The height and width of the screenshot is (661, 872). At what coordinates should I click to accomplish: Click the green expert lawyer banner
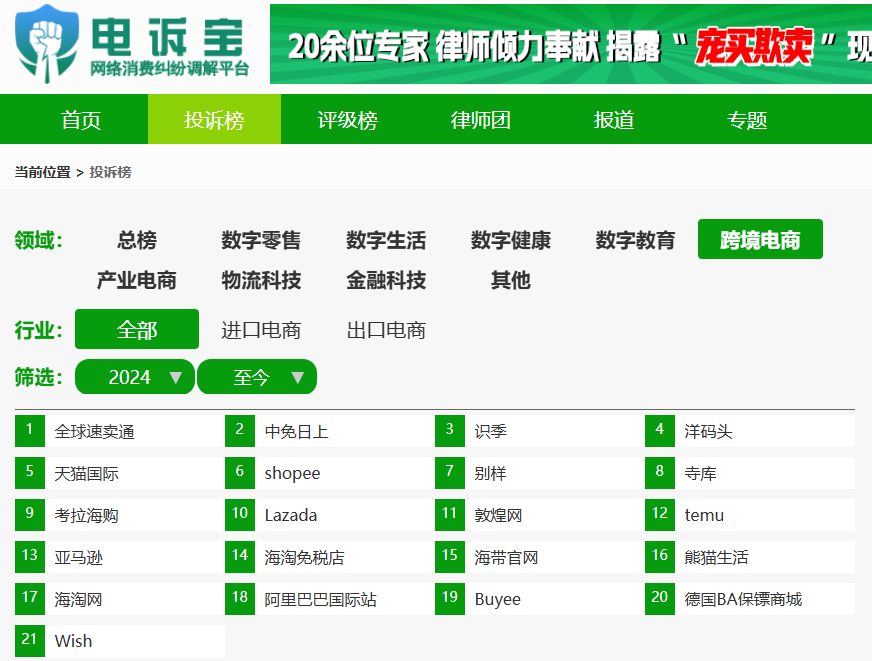[x=571, y=44]
